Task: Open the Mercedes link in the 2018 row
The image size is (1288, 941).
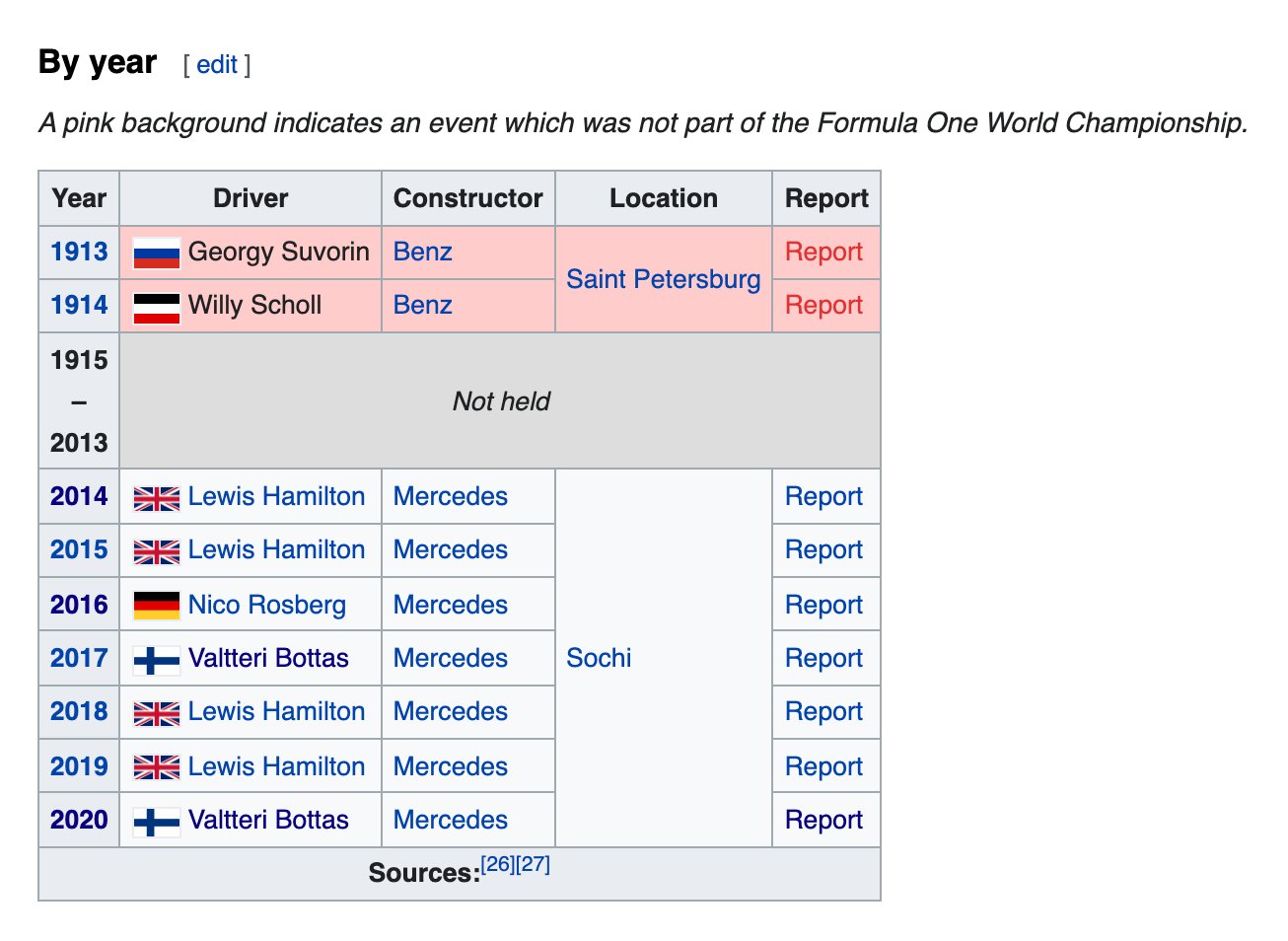Action: click(x=451, y=711)
